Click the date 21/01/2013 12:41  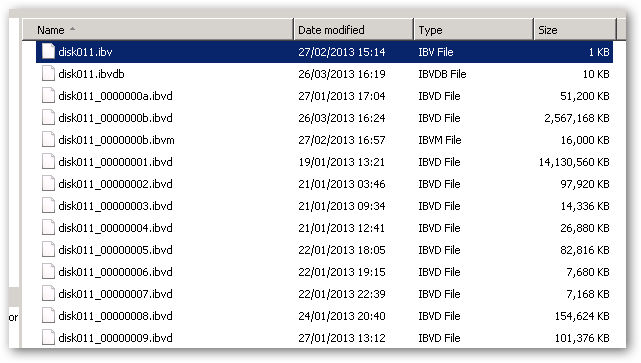pos(342,228)
